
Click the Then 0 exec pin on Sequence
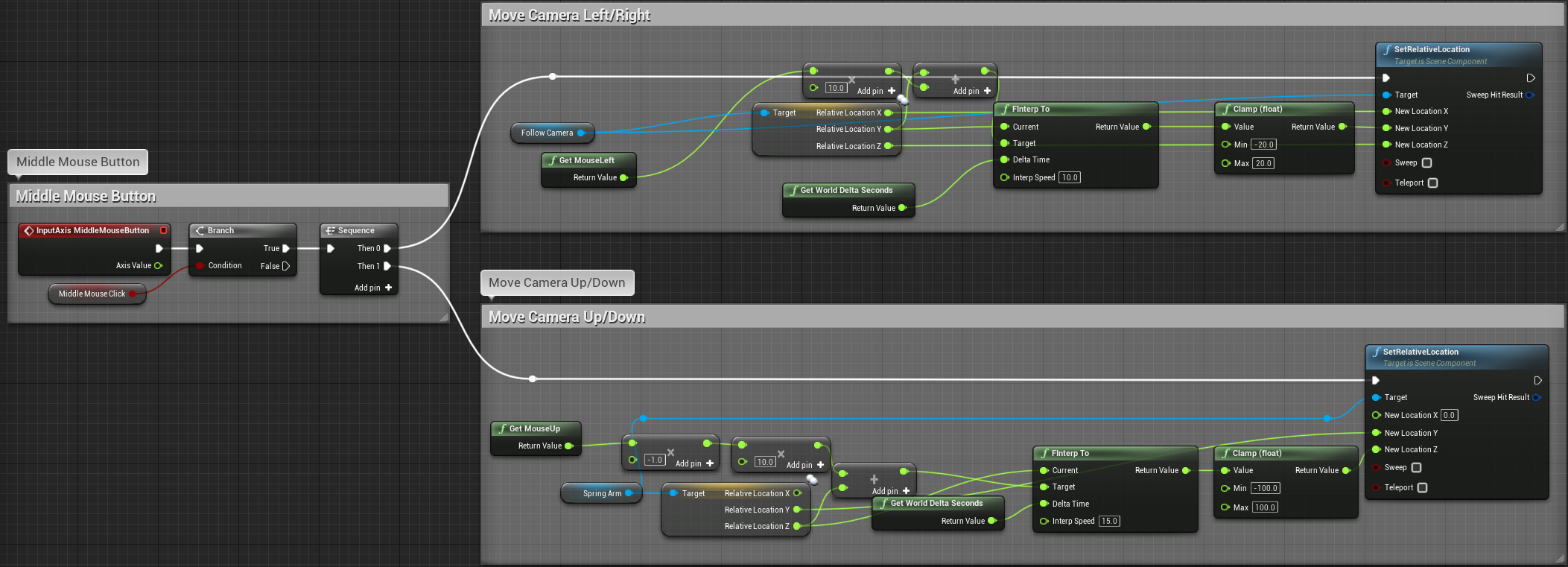pos(387,249)
